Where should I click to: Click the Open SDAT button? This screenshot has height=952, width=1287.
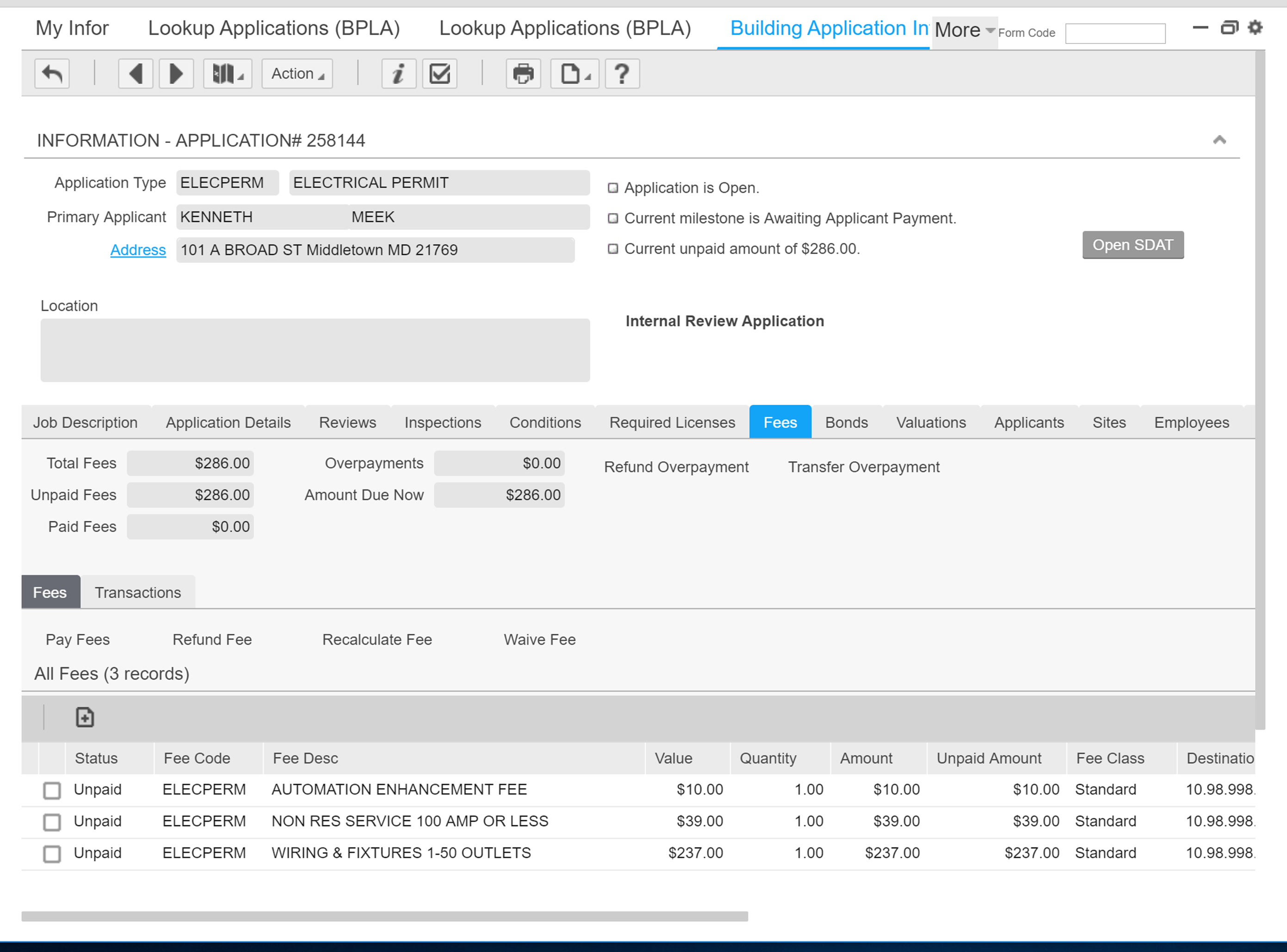[1132, 245]
